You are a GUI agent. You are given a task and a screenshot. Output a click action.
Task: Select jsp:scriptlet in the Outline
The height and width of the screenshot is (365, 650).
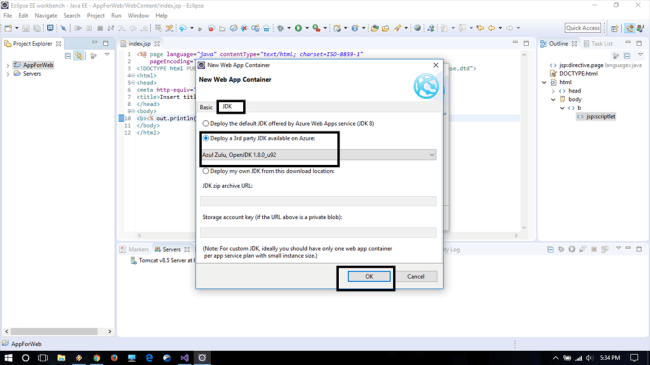click(596, 117)
